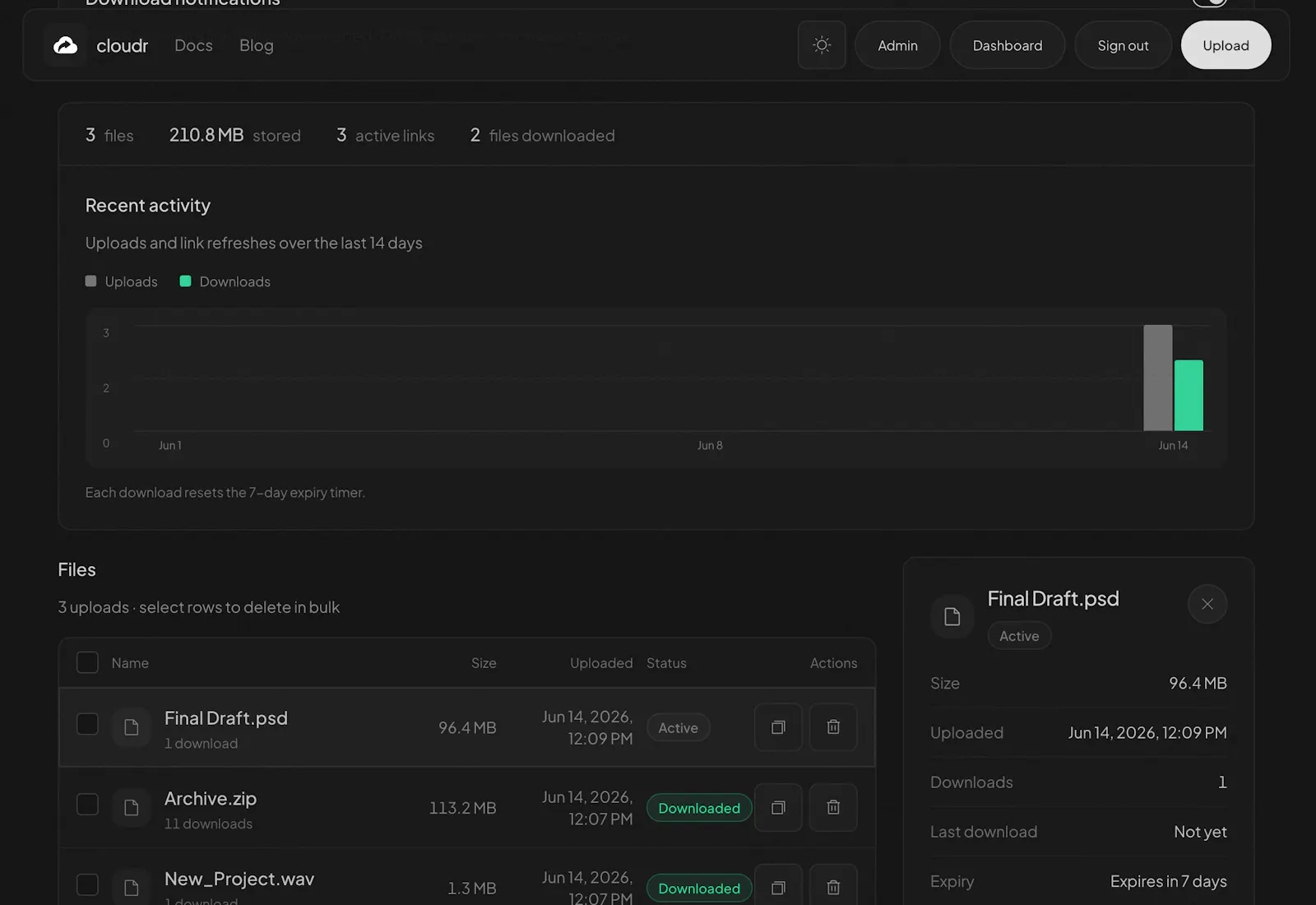The width and height of the screenshot is (1316, 905).
Task: Copy link for Final Draft.psd row
Action: click(778, 727)
